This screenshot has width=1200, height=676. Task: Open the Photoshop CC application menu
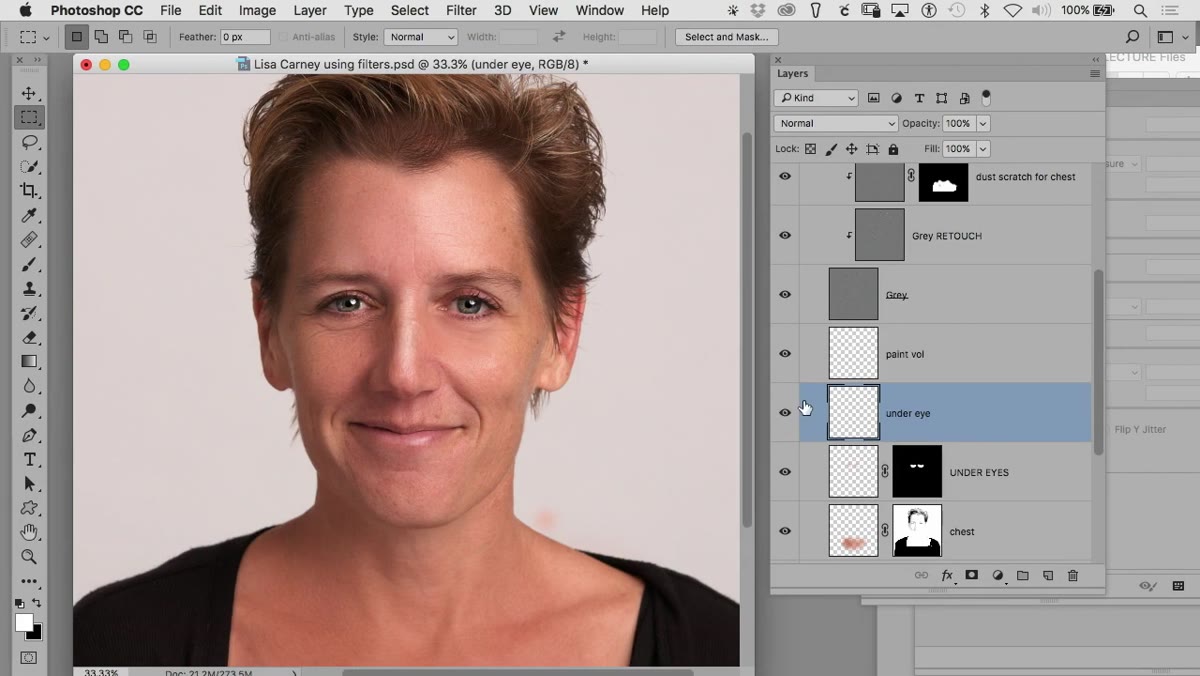tap(97, 10)
